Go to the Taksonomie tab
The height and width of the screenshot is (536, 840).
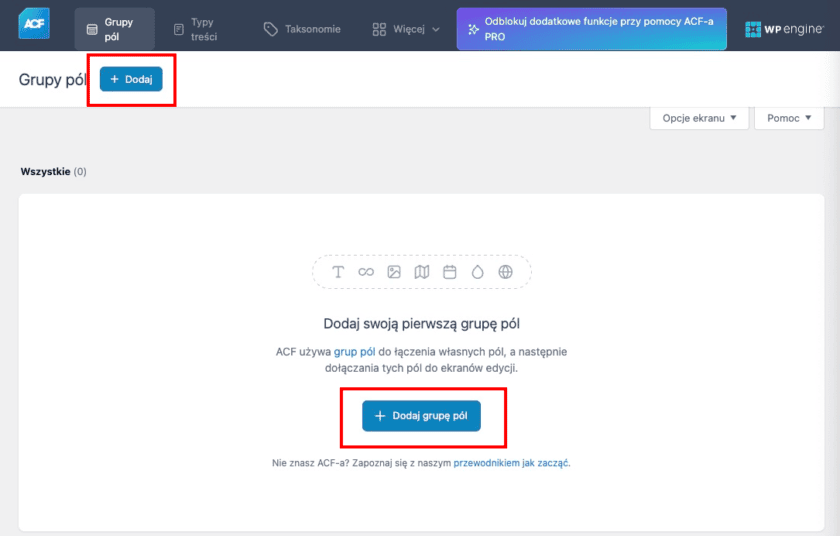302,29
